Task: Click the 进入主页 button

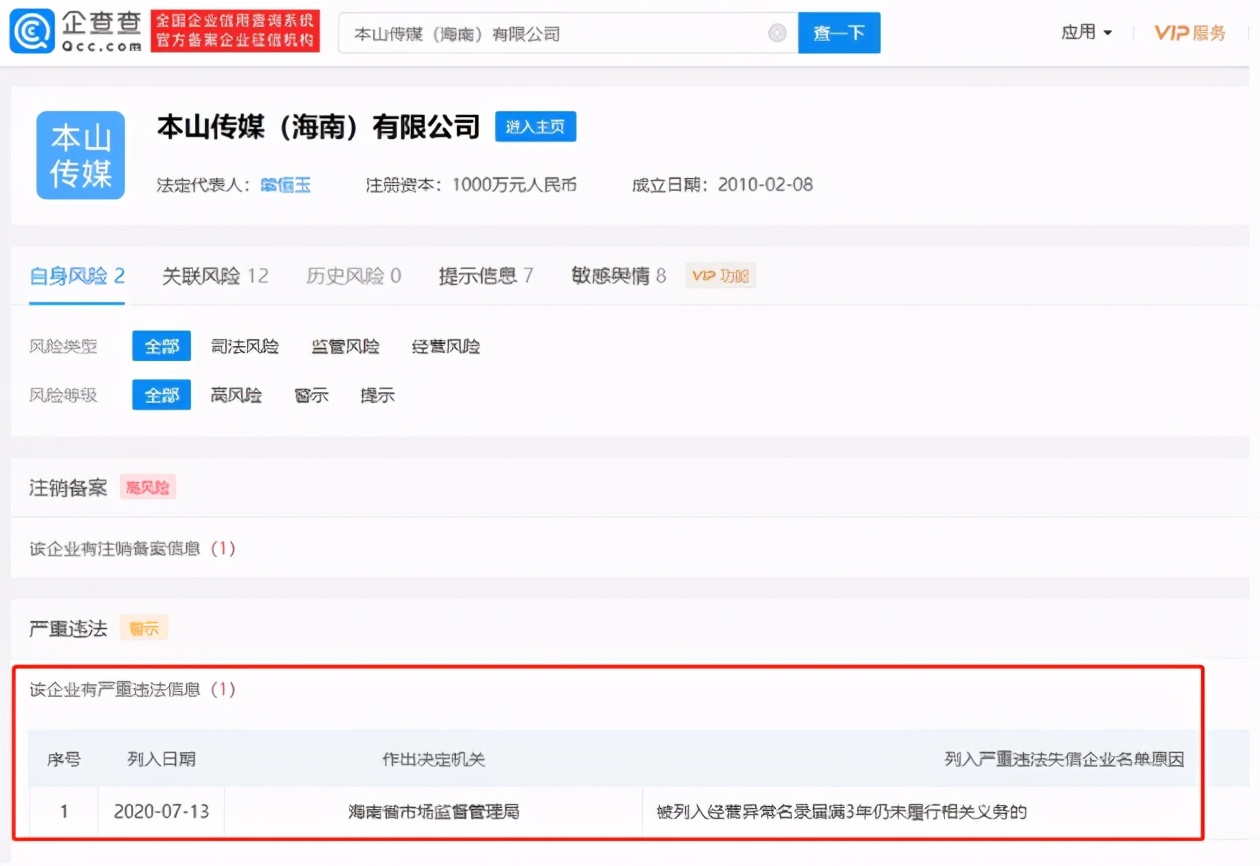Action: tap(536, 126)
